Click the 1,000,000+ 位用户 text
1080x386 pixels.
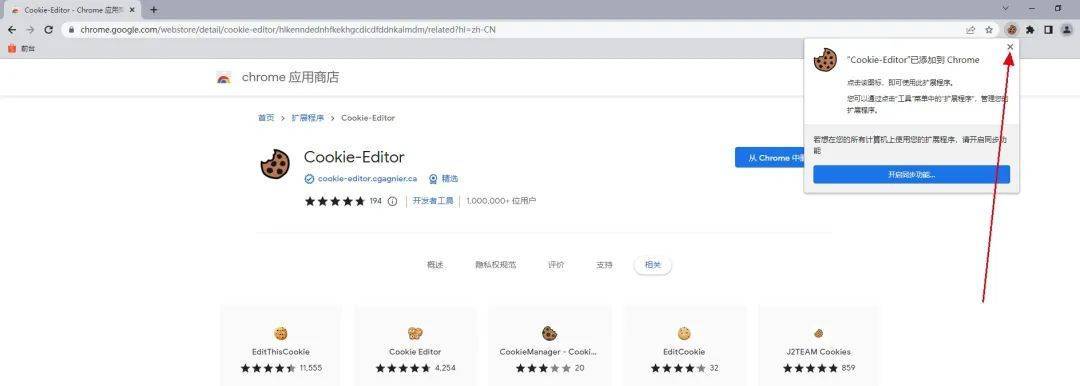tap(501, 201)
